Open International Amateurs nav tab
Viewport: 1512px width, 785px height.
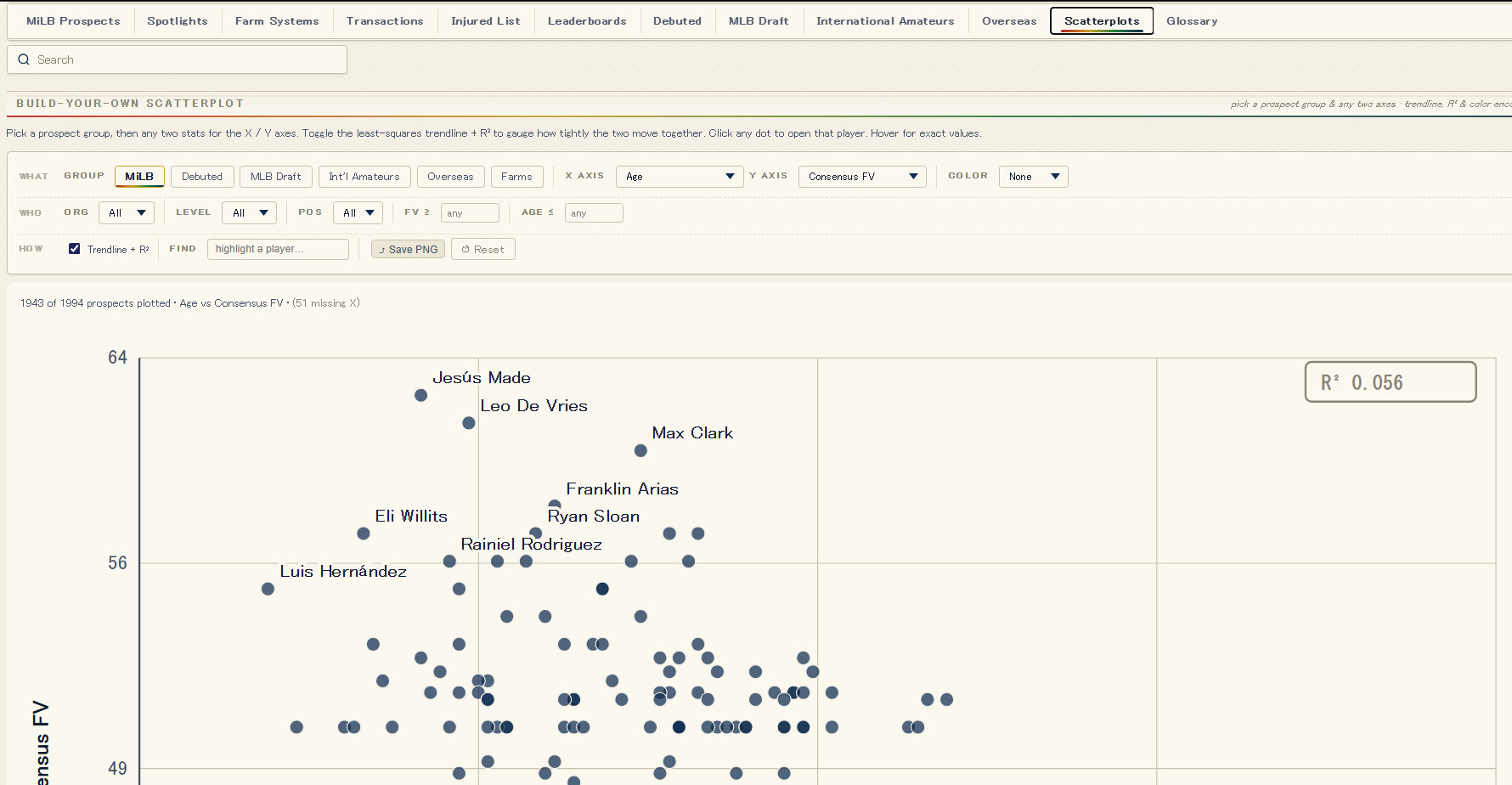coord(885,21)
